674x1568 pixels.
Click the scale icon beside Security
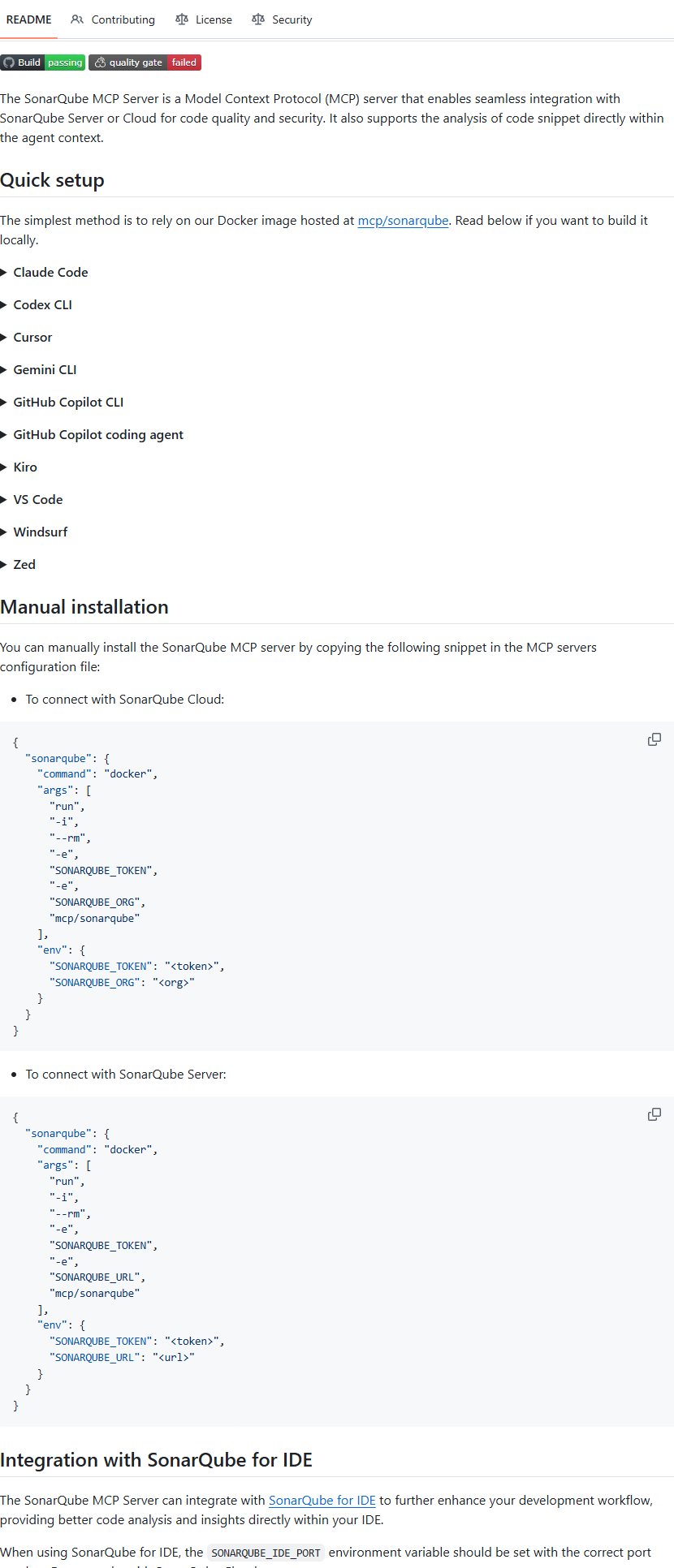pyautogui.click(x=258, y=19)
